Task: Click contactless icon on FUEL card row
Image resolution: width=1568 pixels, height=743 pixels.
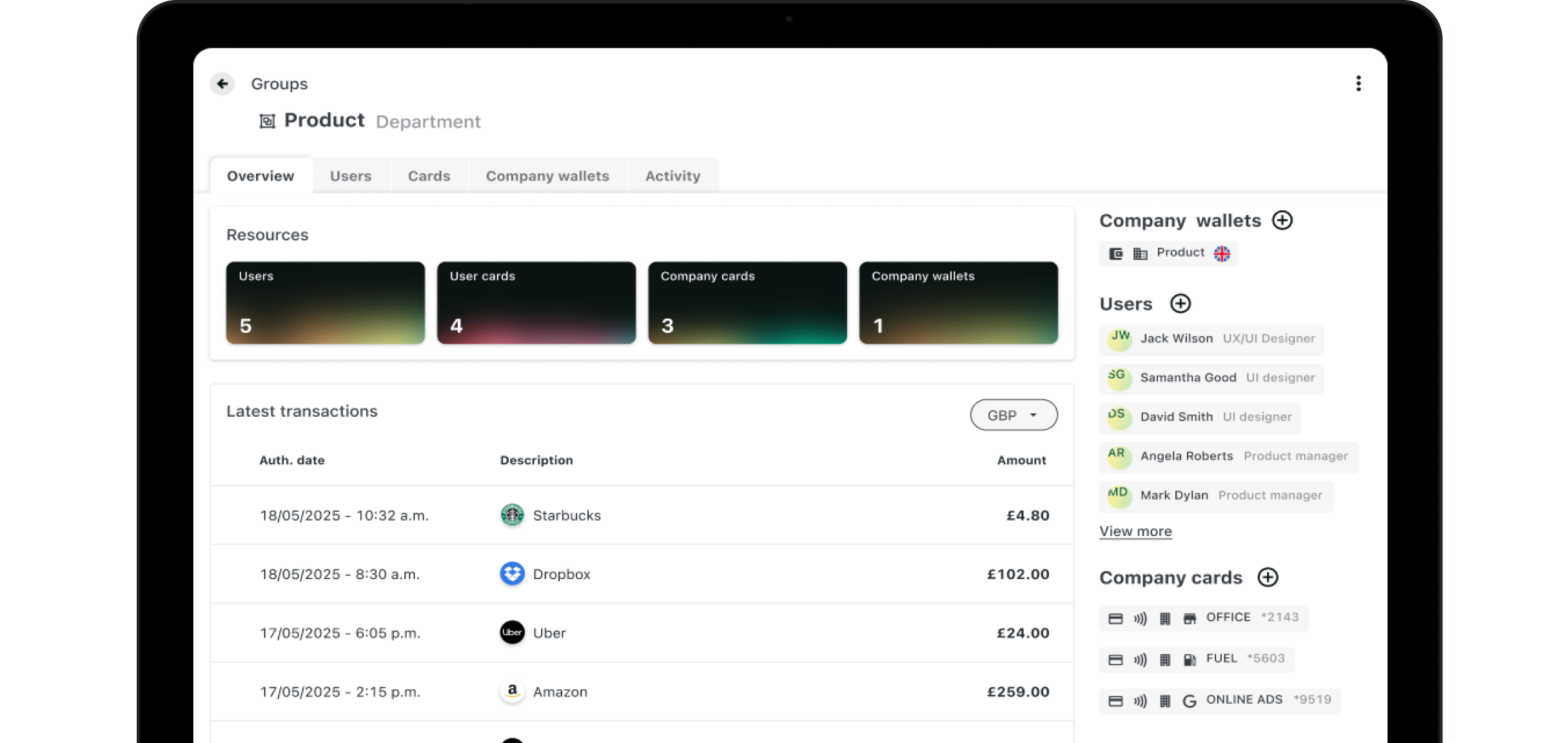Action: [1140, 660]
